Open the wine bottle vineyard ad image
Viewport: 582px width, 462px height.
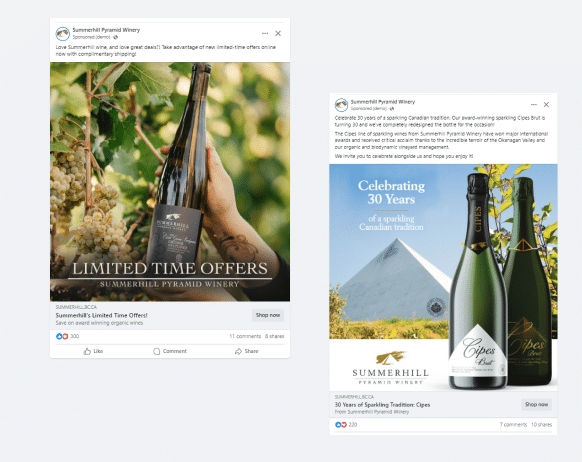170,182
